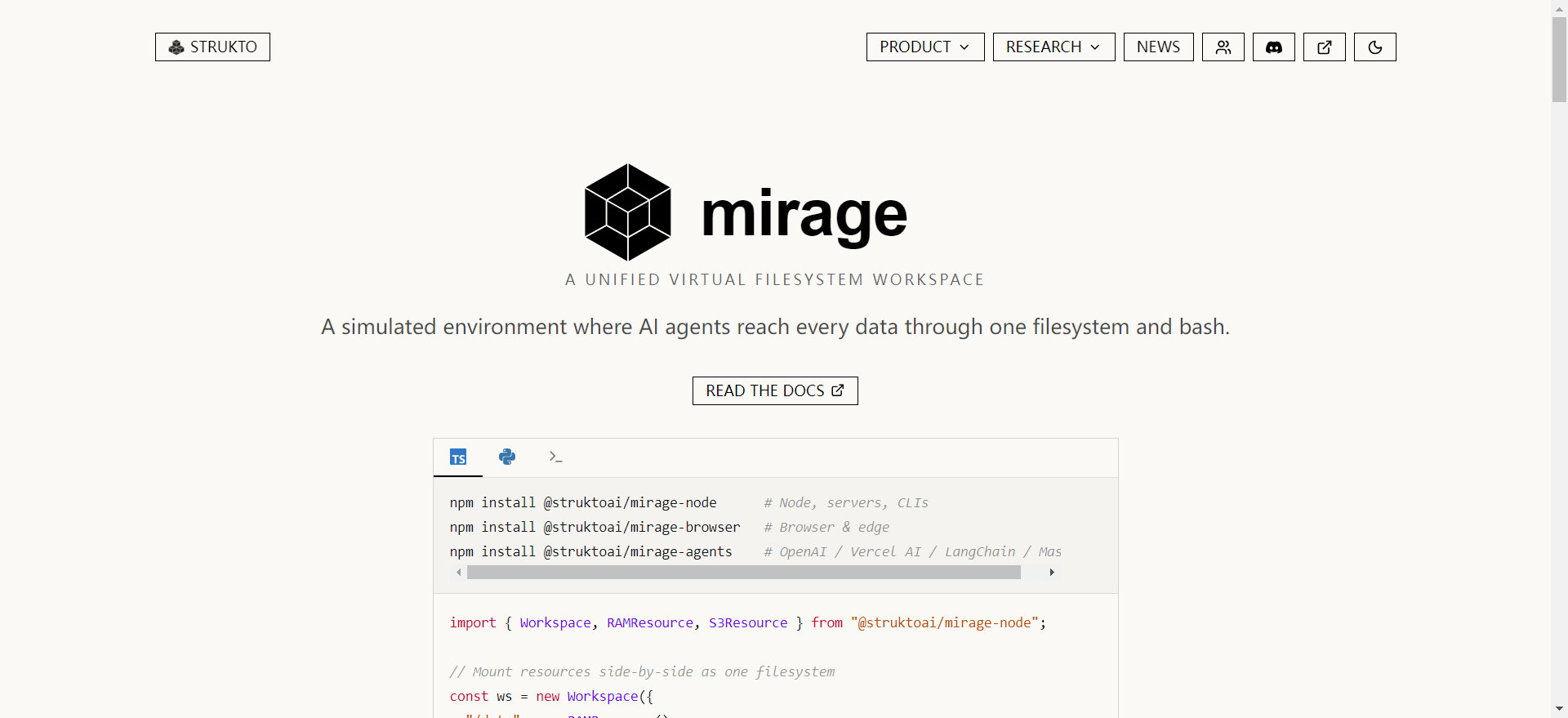Click the page scrollbar up arrow

1560,8
